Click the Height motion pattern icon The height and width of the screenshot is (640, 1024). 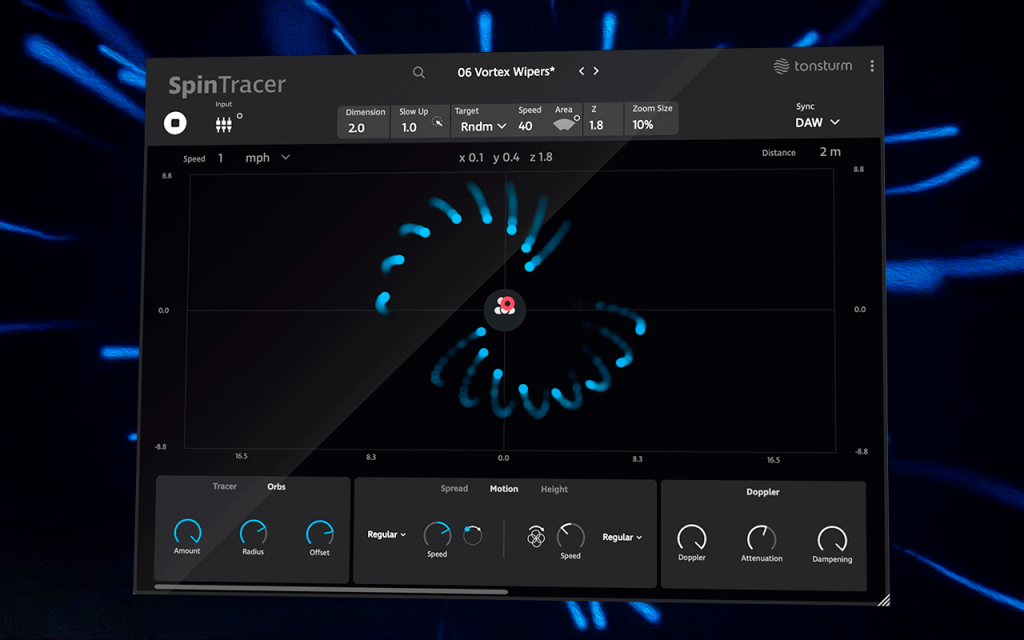(536, 537)
